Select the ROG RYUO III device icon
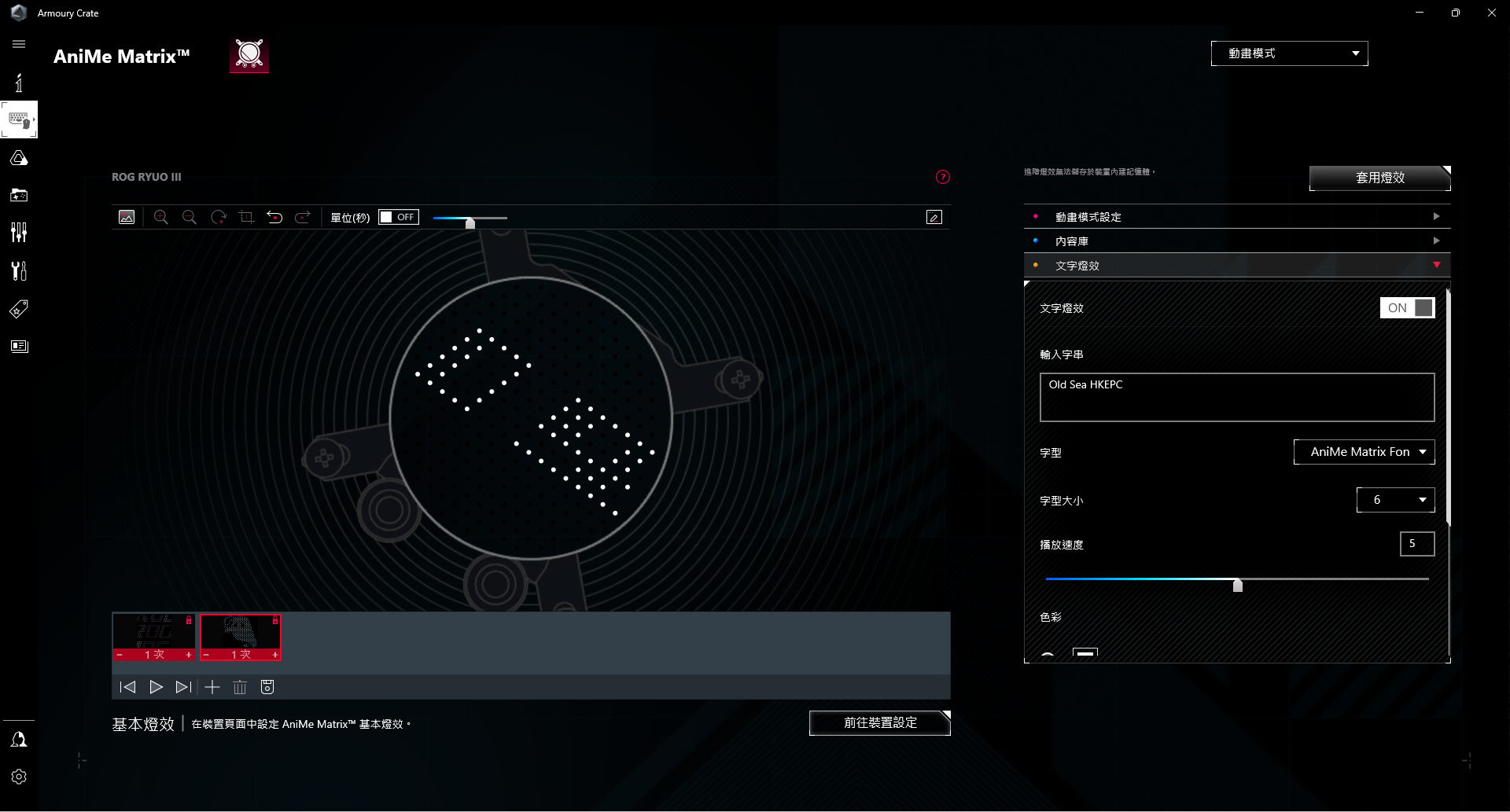Viewport: 1510px width, 812px height. coord(249,55)
